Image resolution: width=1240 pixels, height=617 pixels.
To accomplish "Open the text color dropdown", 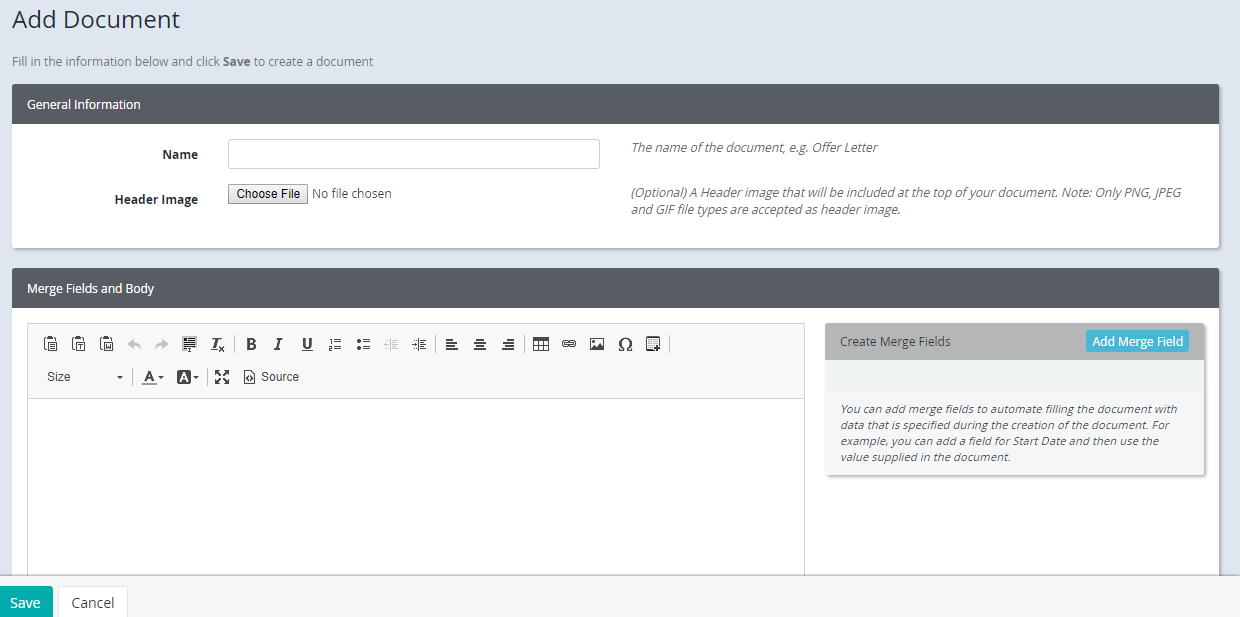I will click(152, 377).
